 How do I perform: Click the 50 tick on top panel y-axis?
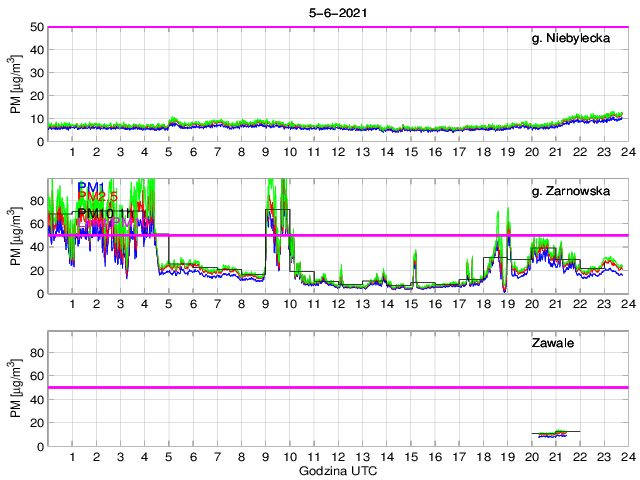tap(34, 27)
